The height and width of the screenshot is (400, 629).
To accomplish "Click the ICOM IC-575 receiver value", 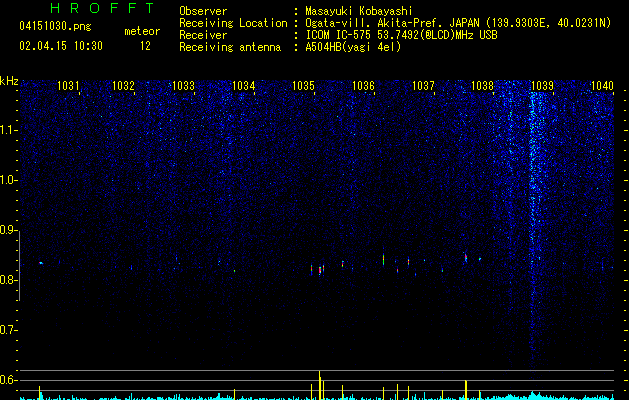I will (x=401, y=35).
